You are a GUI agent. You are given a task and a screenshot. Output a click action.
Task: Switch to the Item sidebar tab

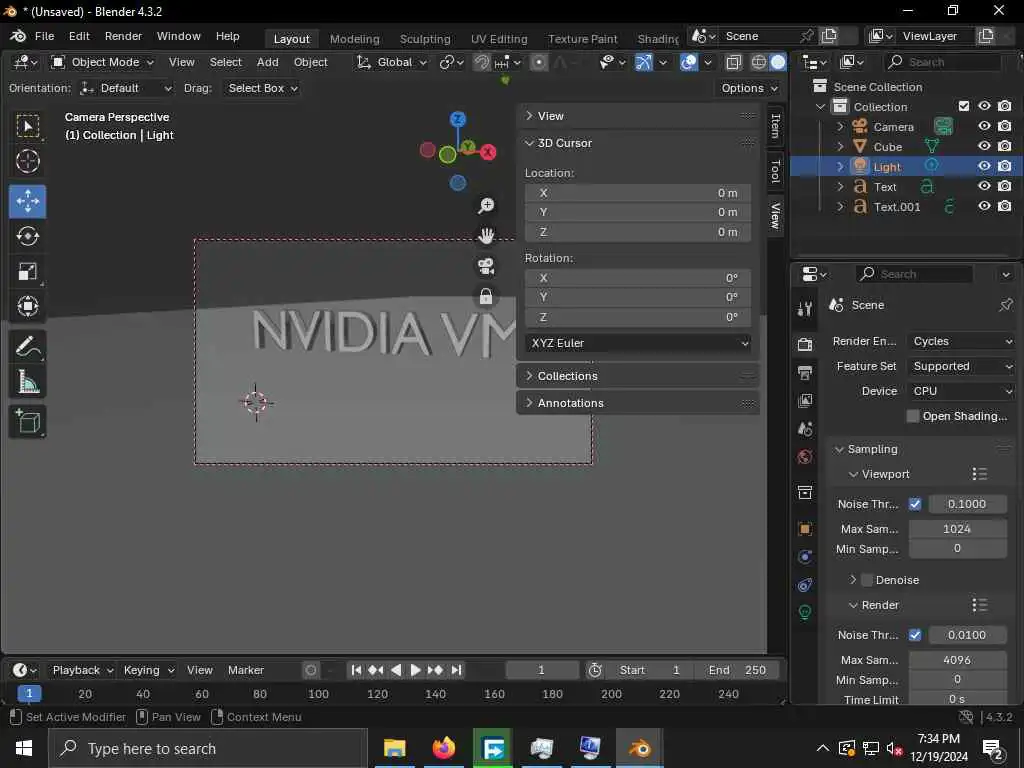[x=775, y=126]
